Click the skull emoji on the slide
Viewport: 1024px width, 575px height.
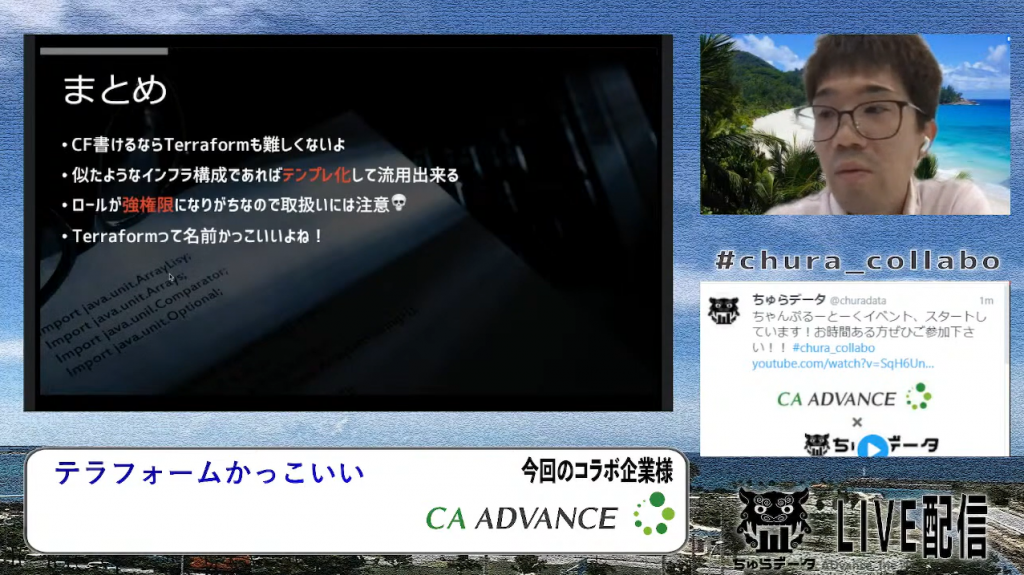398,203
